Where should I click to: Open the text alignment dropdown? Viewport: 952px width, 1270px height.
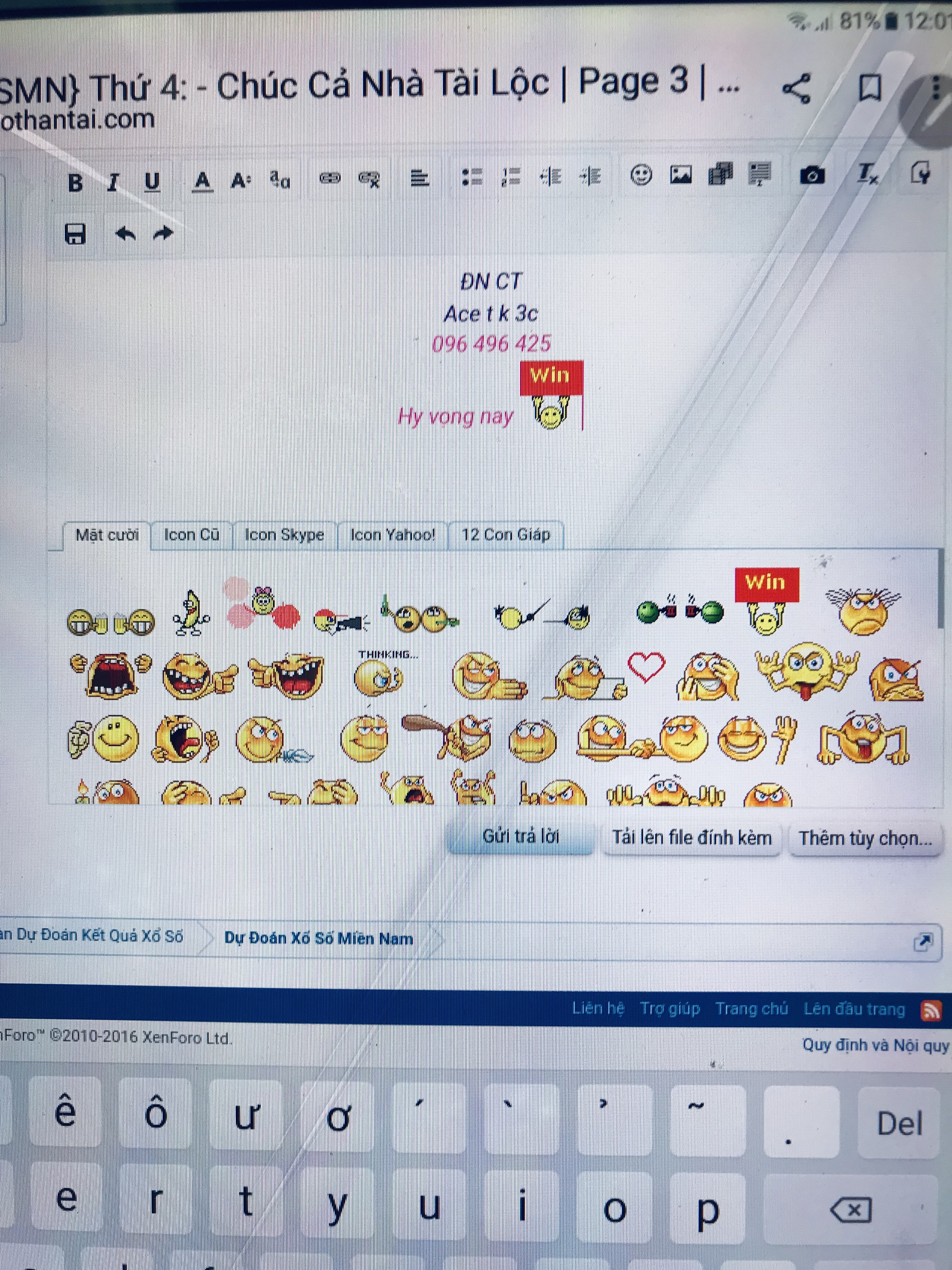(419, 179)
